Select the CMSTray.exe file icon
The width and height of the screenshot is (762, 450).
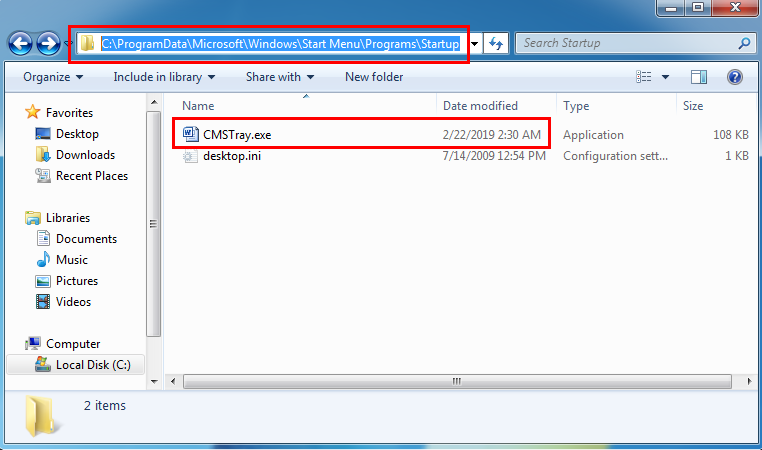[190, 134]
